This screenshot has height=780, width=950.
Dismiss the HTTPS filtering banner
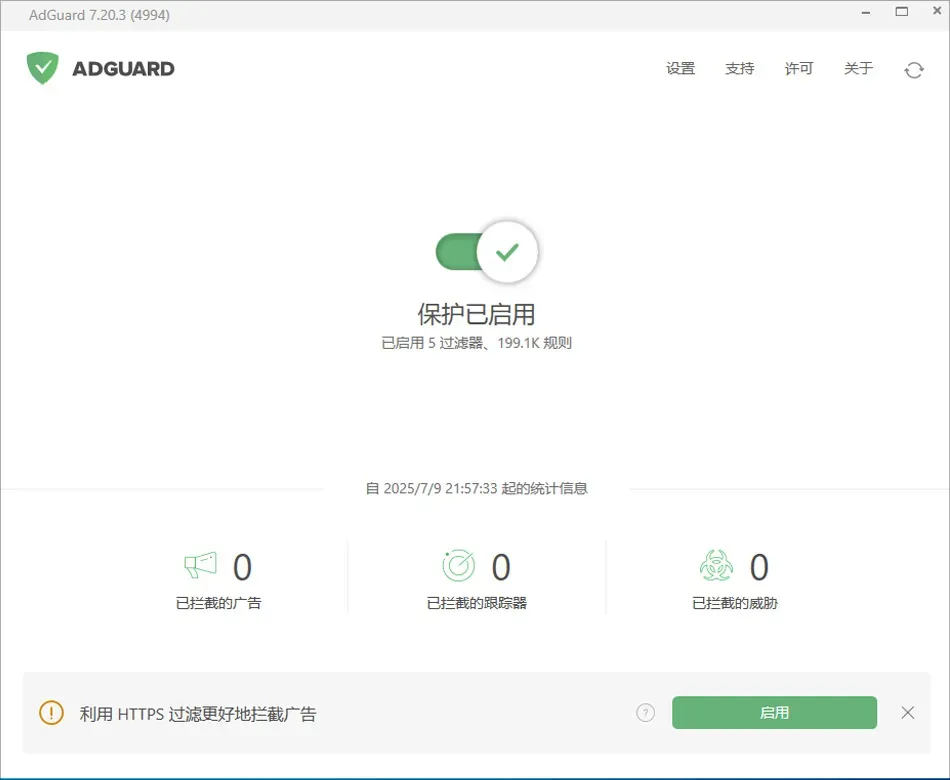908,713
